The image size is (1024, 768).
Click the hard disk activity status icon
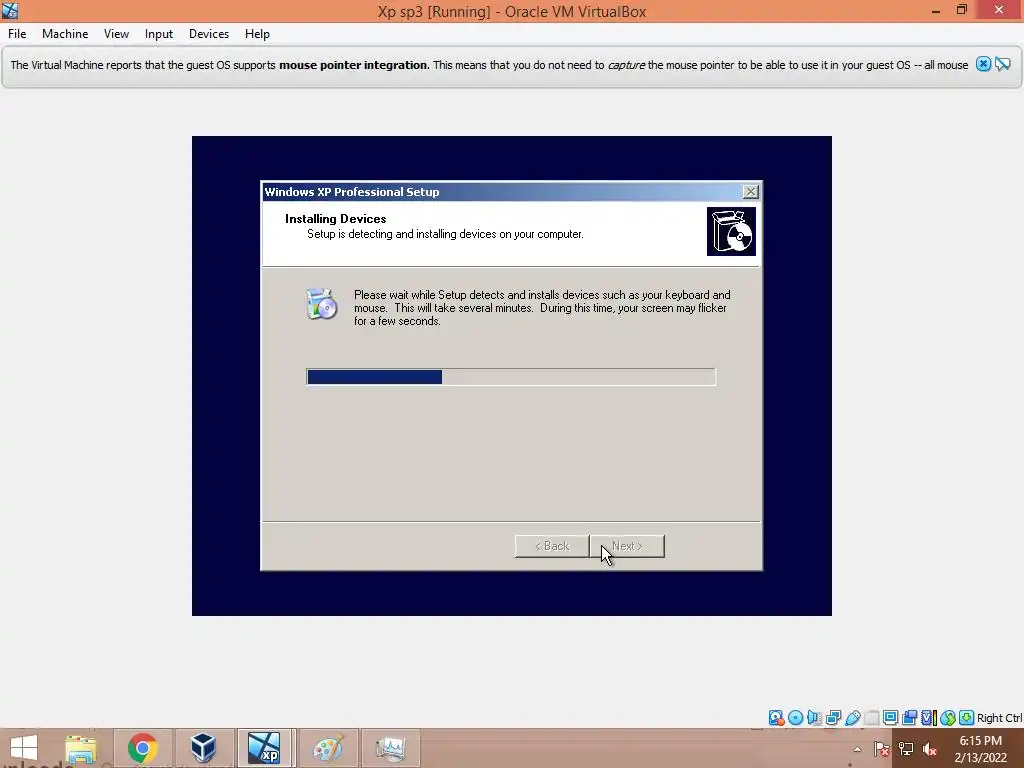tap(776, 718)
